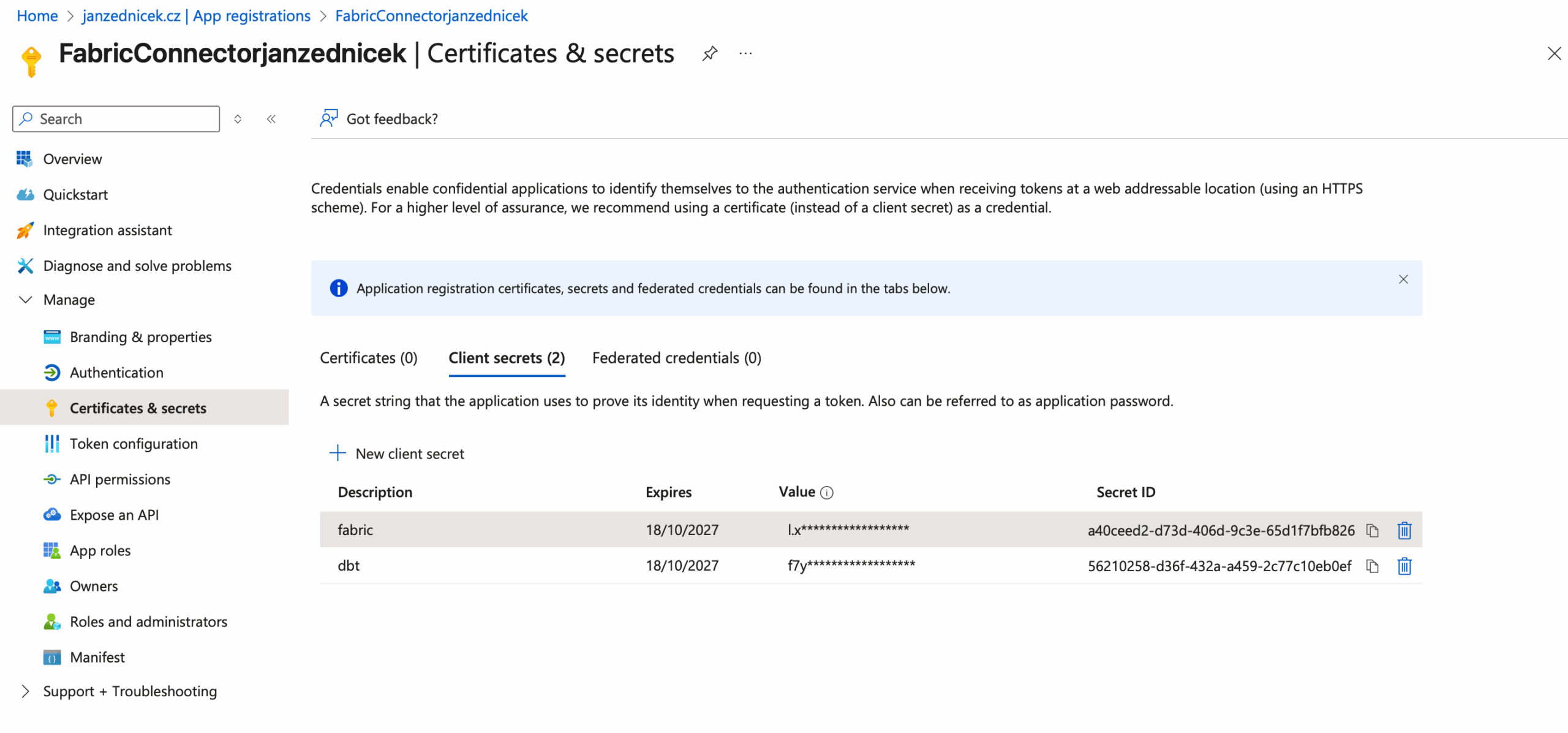Screen dimensions: 1568x733
Task: Dismiss the blue information banner
Action: (x=1403, y=279)
